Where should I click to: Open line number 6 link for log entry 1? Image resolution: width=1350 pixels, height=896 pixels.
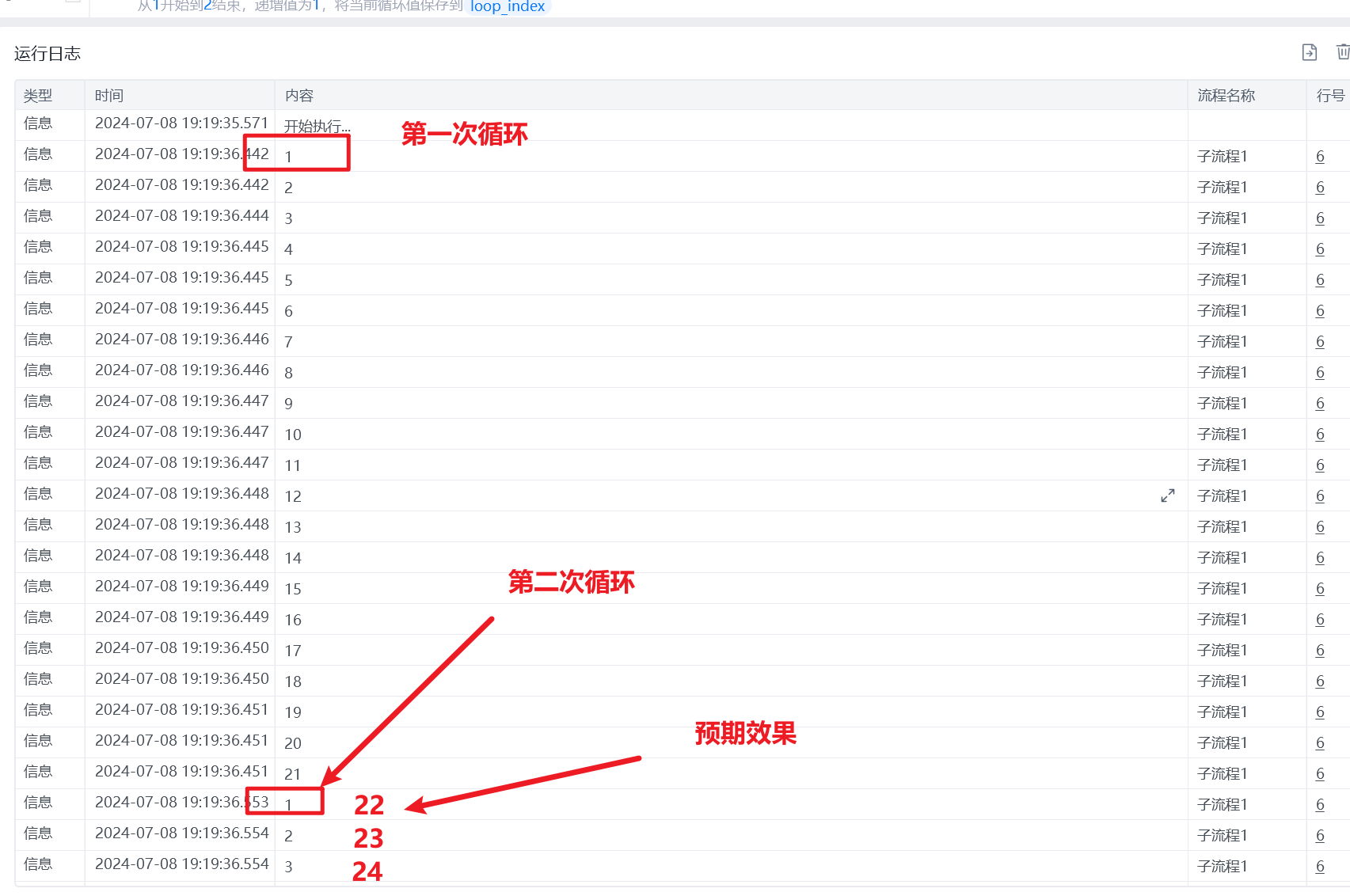pos(1320,156)
